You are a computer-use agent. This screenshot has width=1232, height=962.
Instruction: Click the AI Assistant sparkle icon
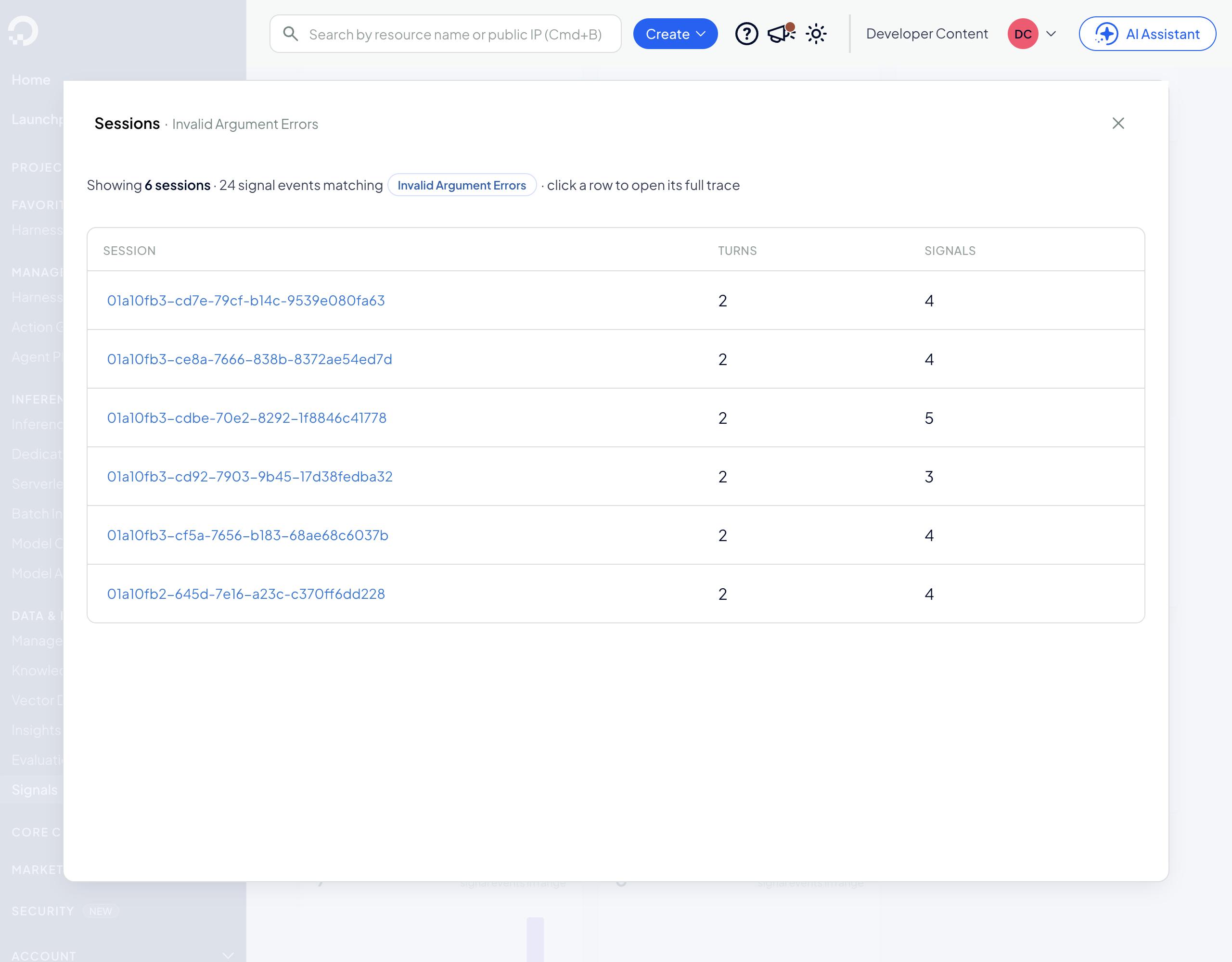pyautogui.click(x=1106, y=34)
